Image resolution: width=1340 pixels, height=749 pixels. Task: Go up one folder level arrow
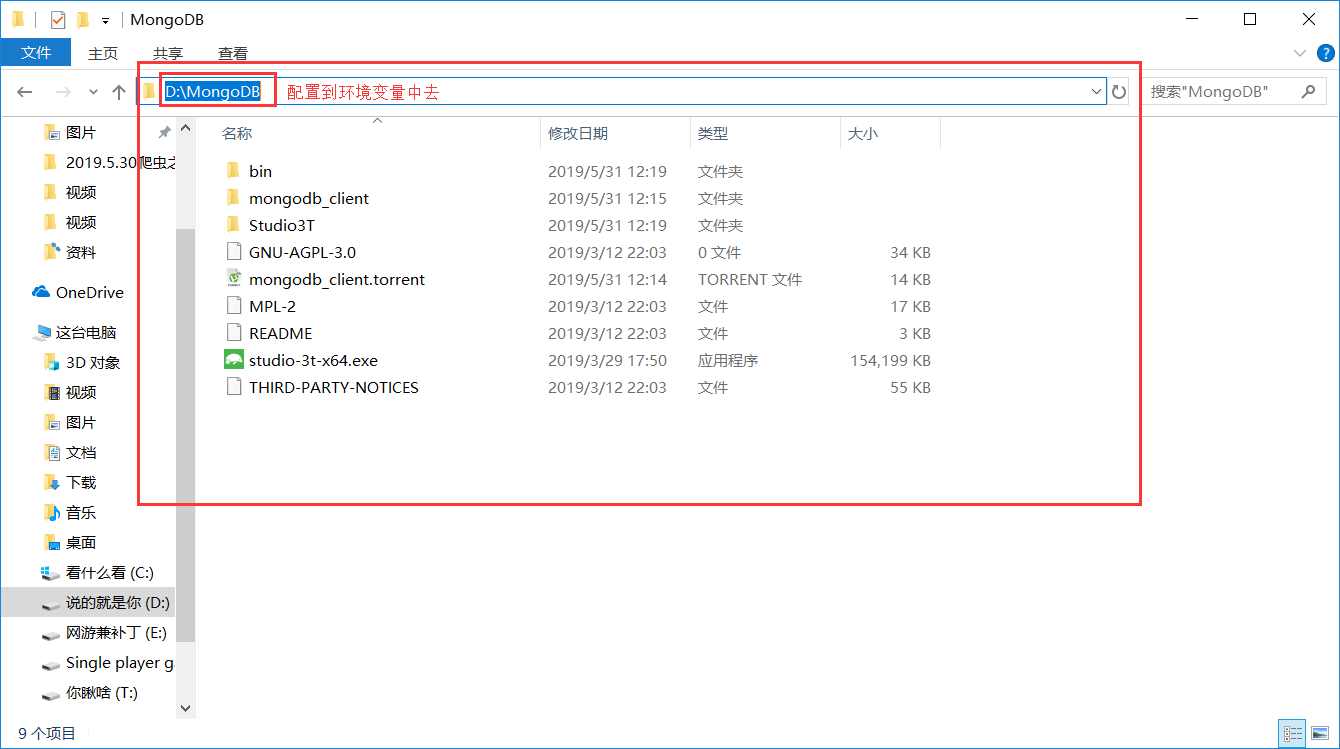coord(119,92)
